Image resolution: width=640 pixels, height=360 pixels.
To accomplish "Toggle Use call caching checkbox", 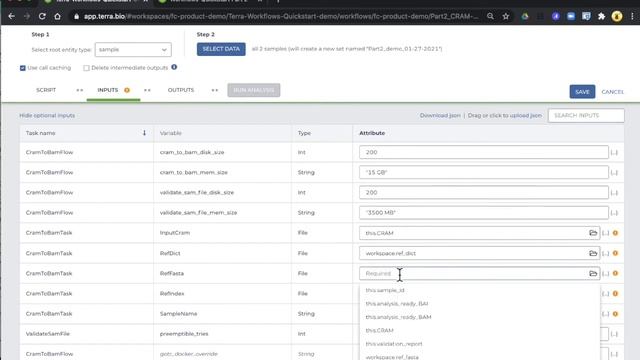I will click(x=23, y=68).
